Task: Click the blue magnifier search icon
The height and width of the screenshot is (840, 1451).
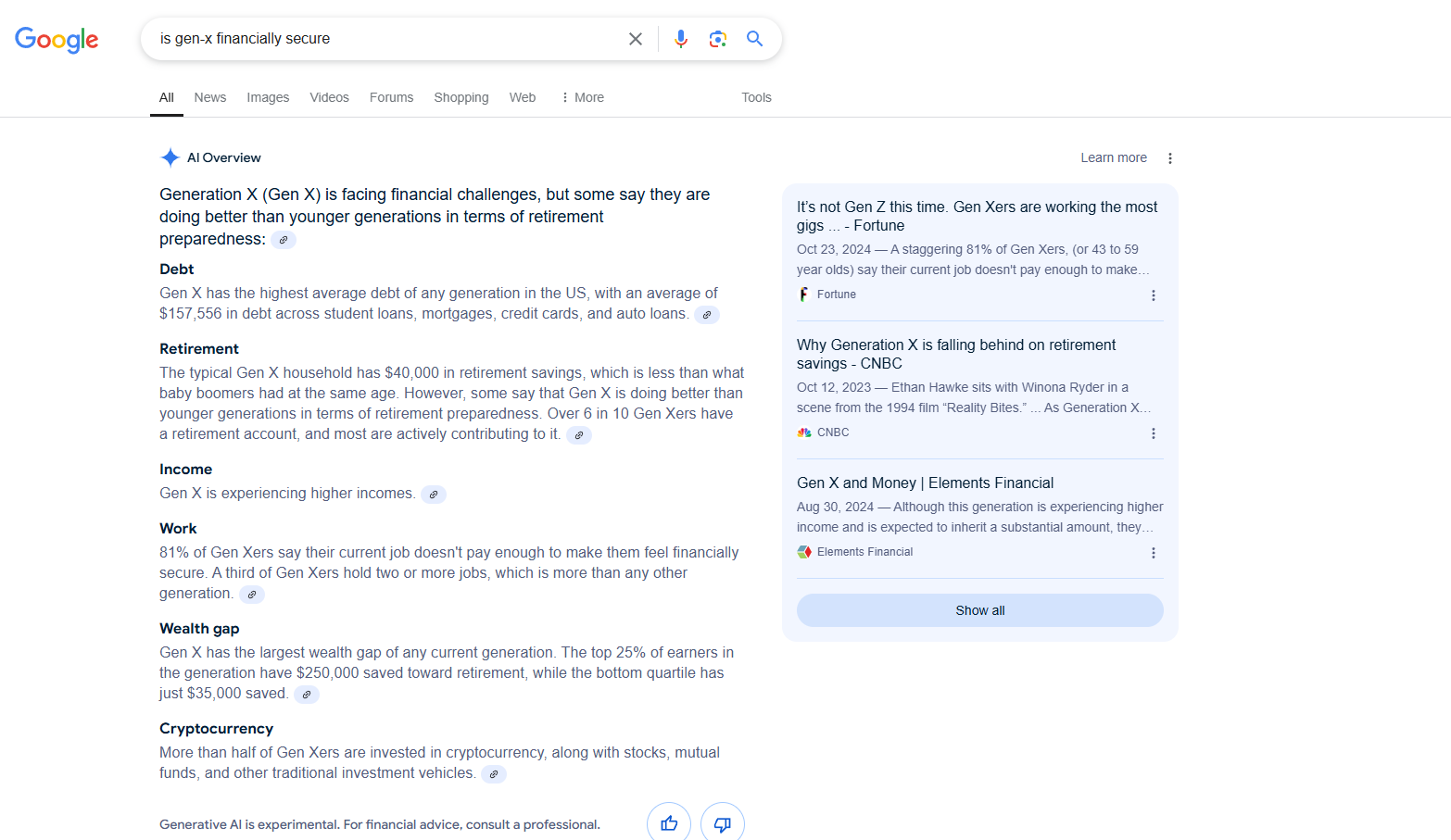Action: (755, 39)
